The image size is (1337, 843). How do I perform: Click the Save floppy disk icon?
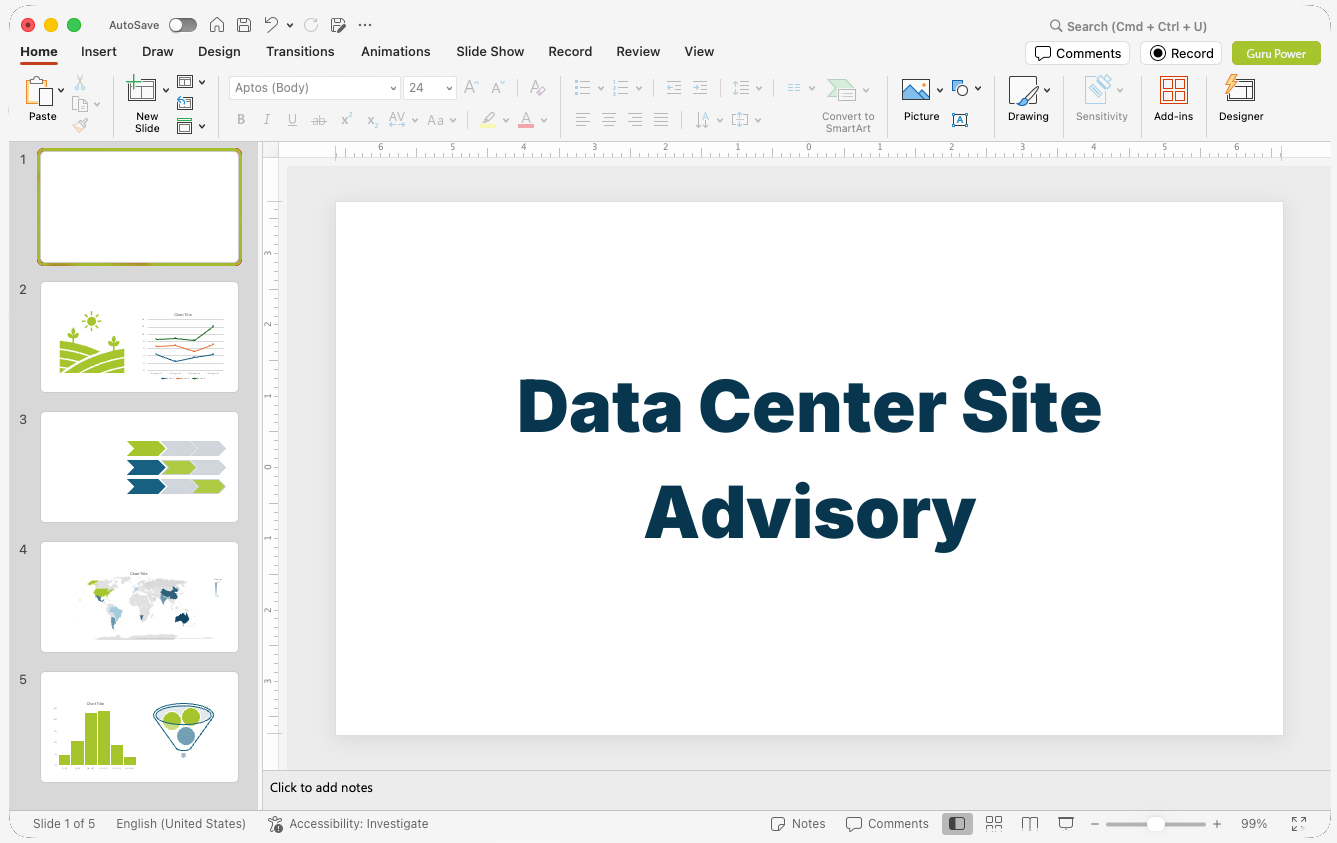click(244, 25)
